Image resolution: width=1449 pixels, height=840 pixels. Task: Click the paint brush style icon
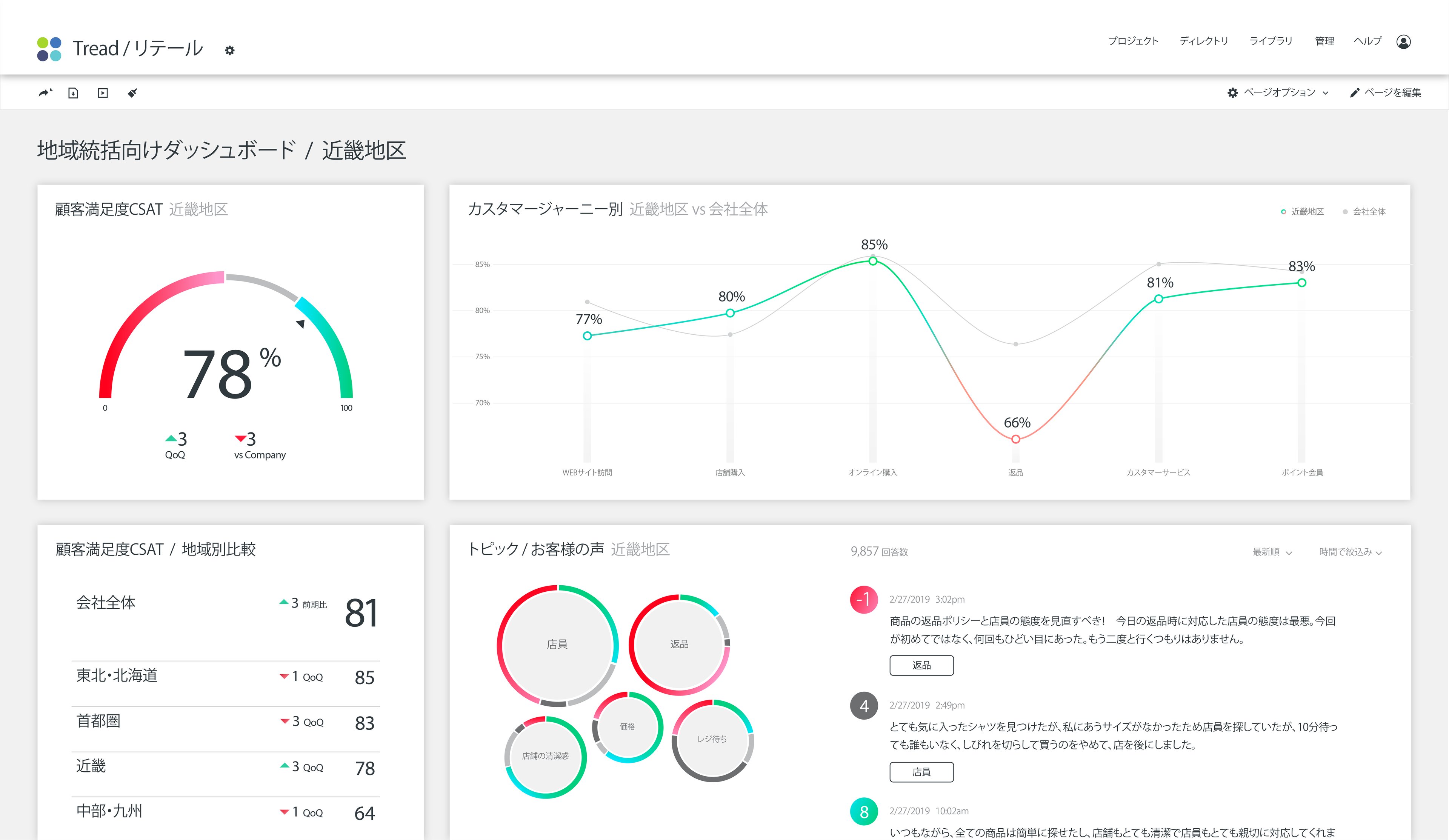point(132,92)
